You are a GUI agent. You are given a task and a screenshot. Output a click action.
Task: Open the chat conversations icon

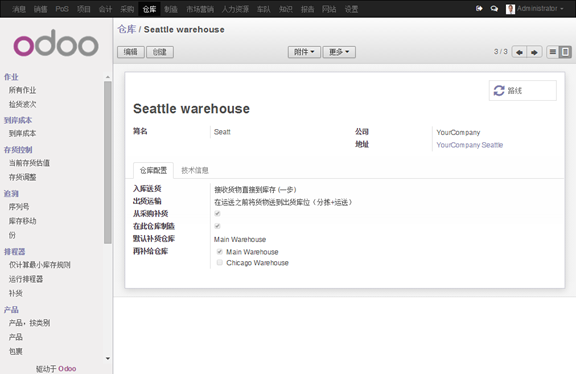point(494,8)
